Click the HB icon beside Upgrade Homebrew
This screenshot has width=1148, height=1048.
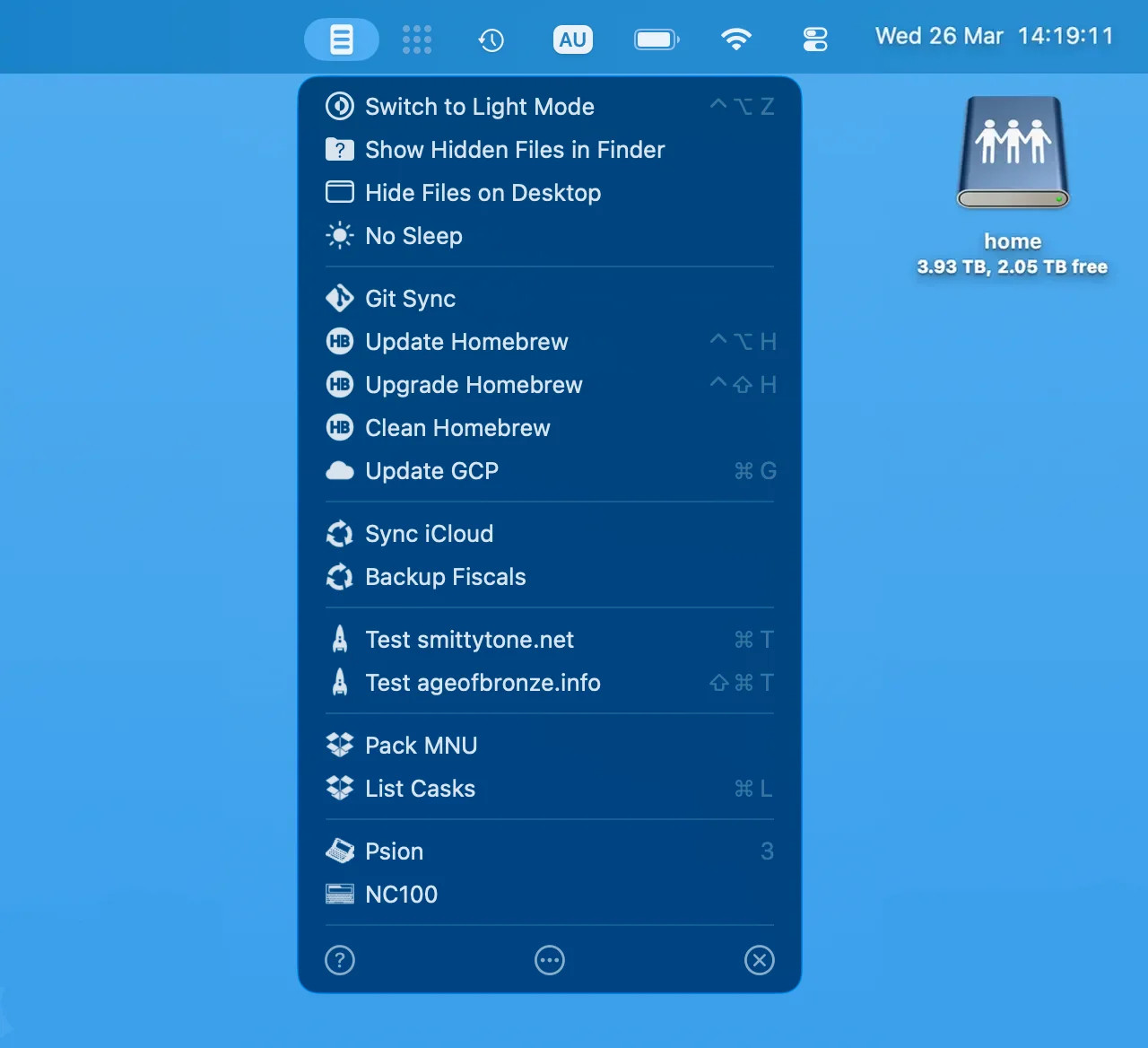click(340, 385)
